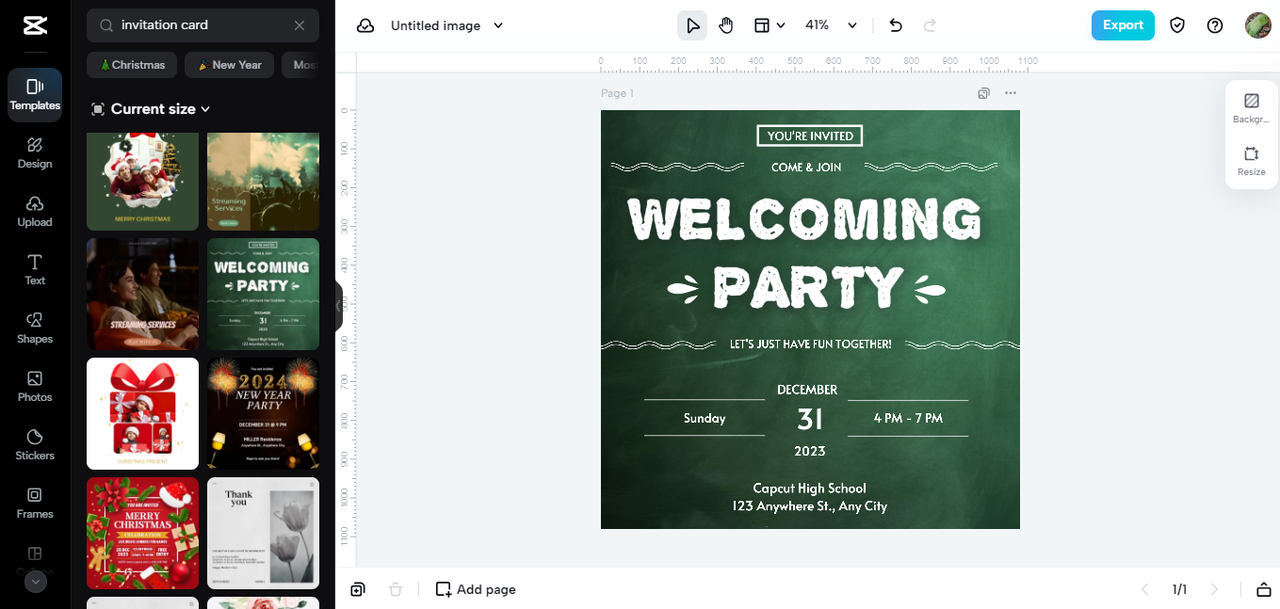Select the PARTY heading text
The height and width of the screenshot is (609, 1280).
807,287
